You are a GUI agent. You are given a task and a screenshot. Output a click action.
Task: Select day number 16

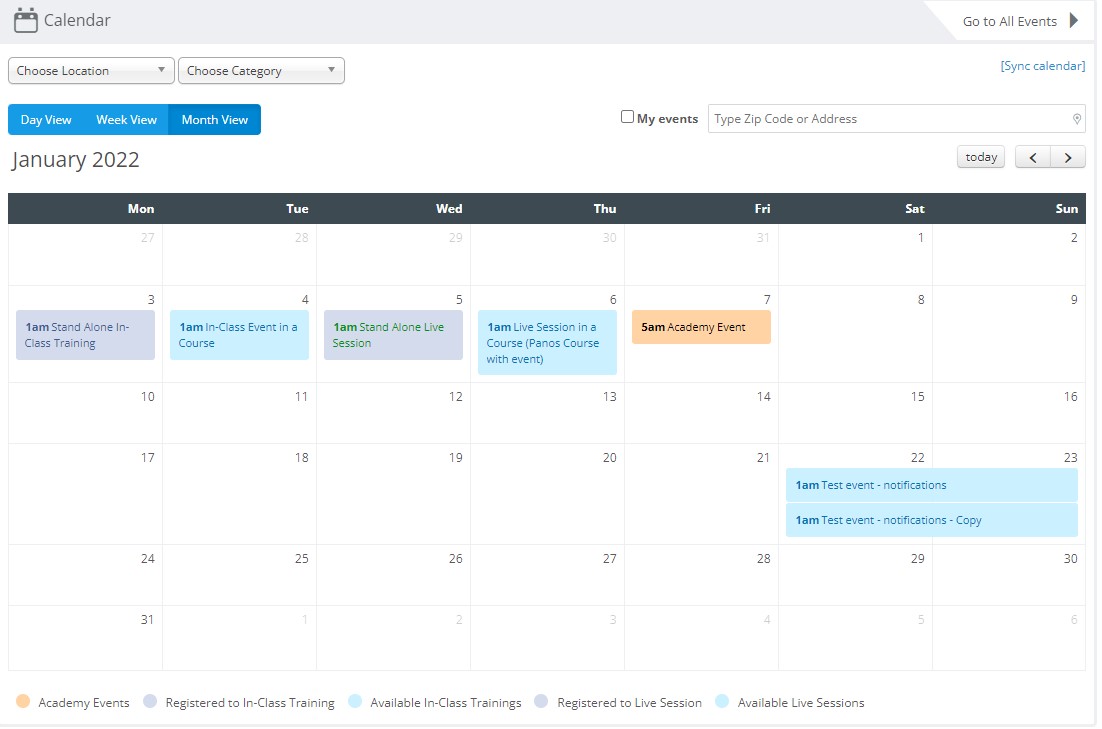pyautogui.click(x=1070, y=396)
